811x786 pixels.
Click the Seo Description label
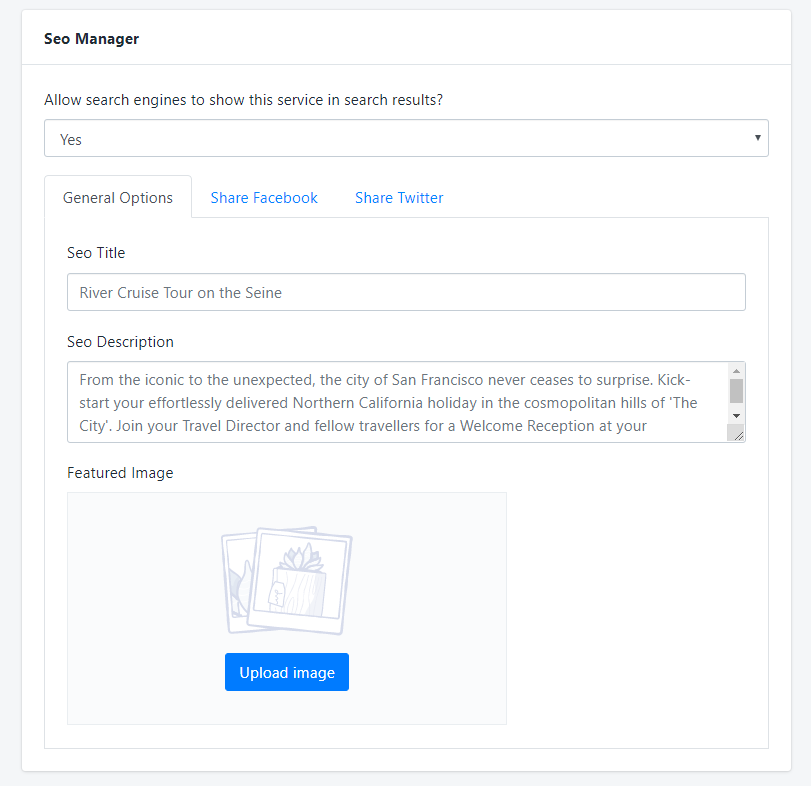(120, 342)
